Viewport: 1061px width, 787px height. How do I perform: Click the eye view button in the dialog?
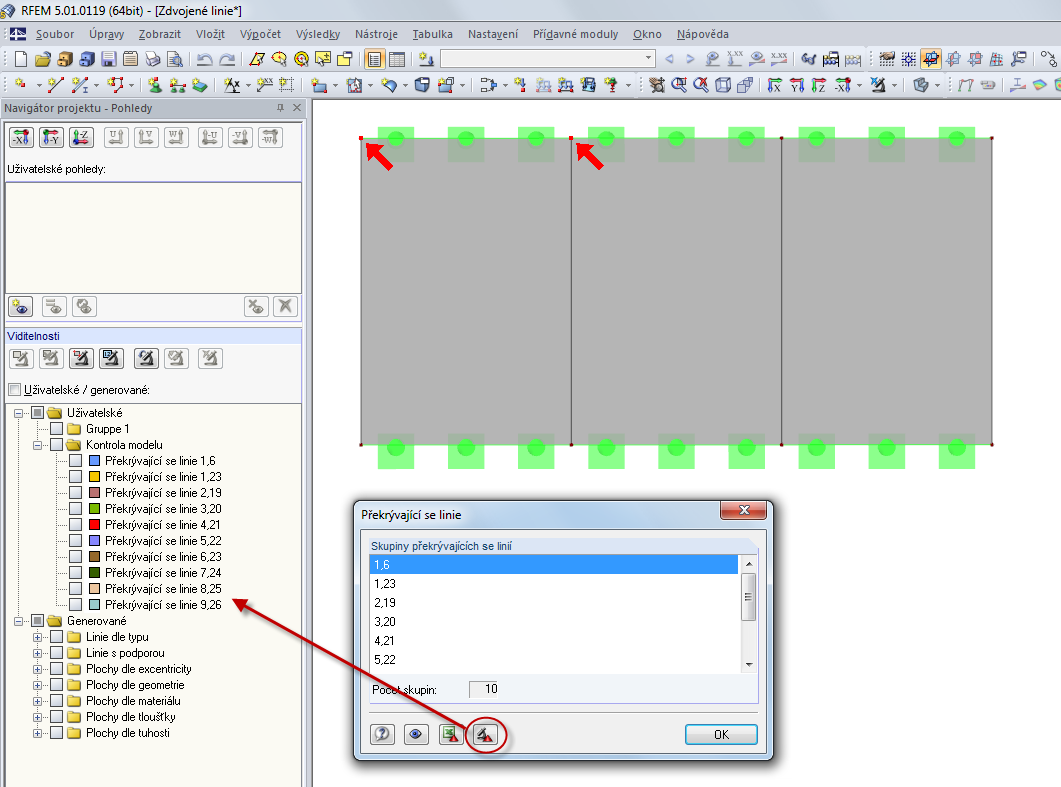(416, 734)
